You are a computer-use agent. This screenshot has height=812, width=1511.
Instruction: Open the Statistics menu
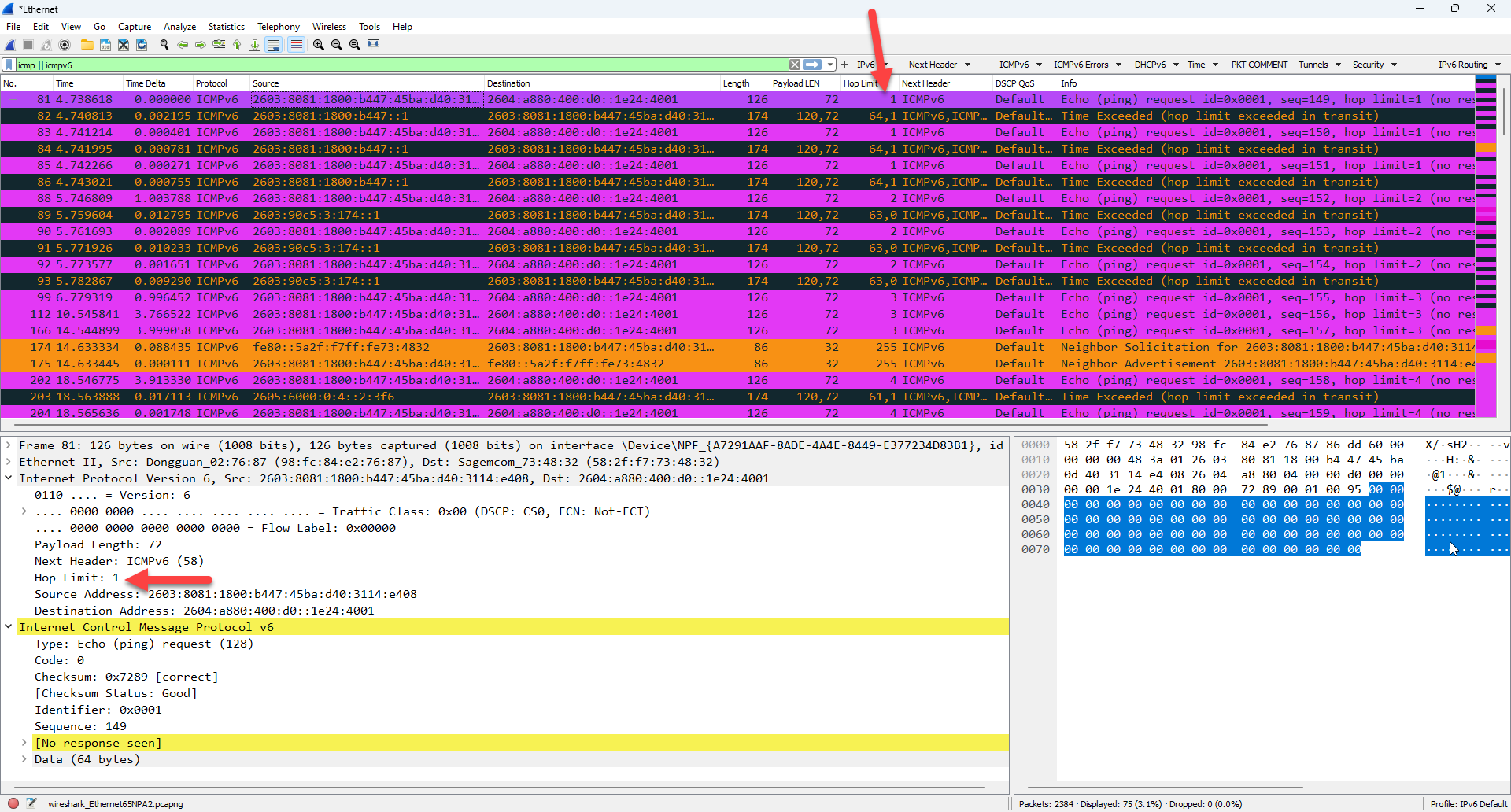(226, 27)
